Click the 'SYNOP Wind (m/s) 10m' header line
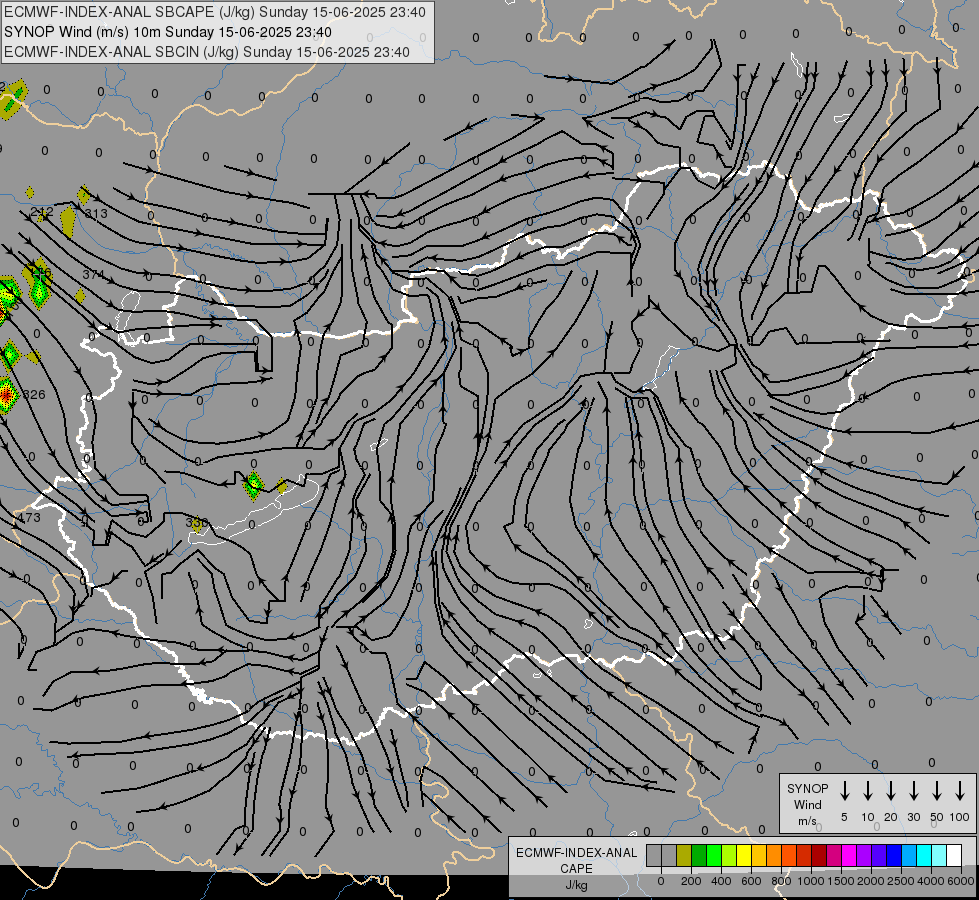The width and height of the screenshot is (979, 900). click(x=167, y=32)
